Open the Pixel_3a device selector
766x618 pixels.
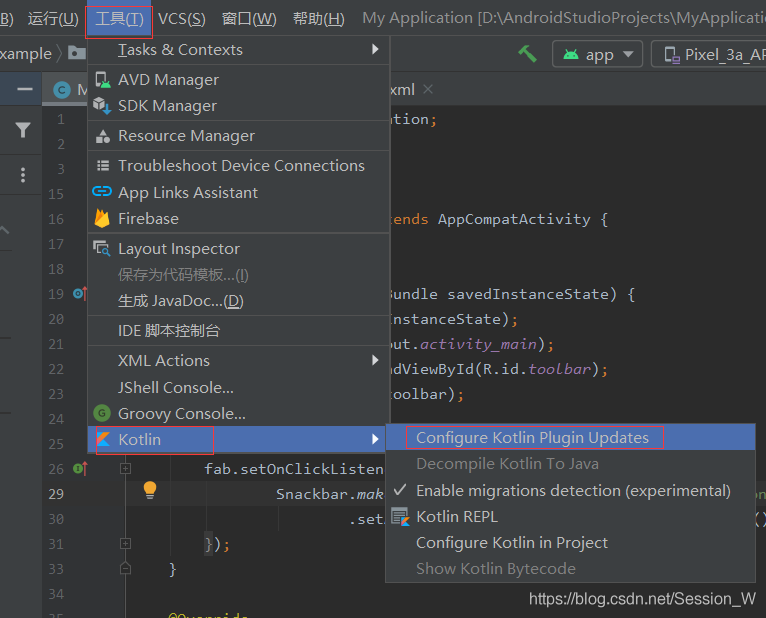709,54
